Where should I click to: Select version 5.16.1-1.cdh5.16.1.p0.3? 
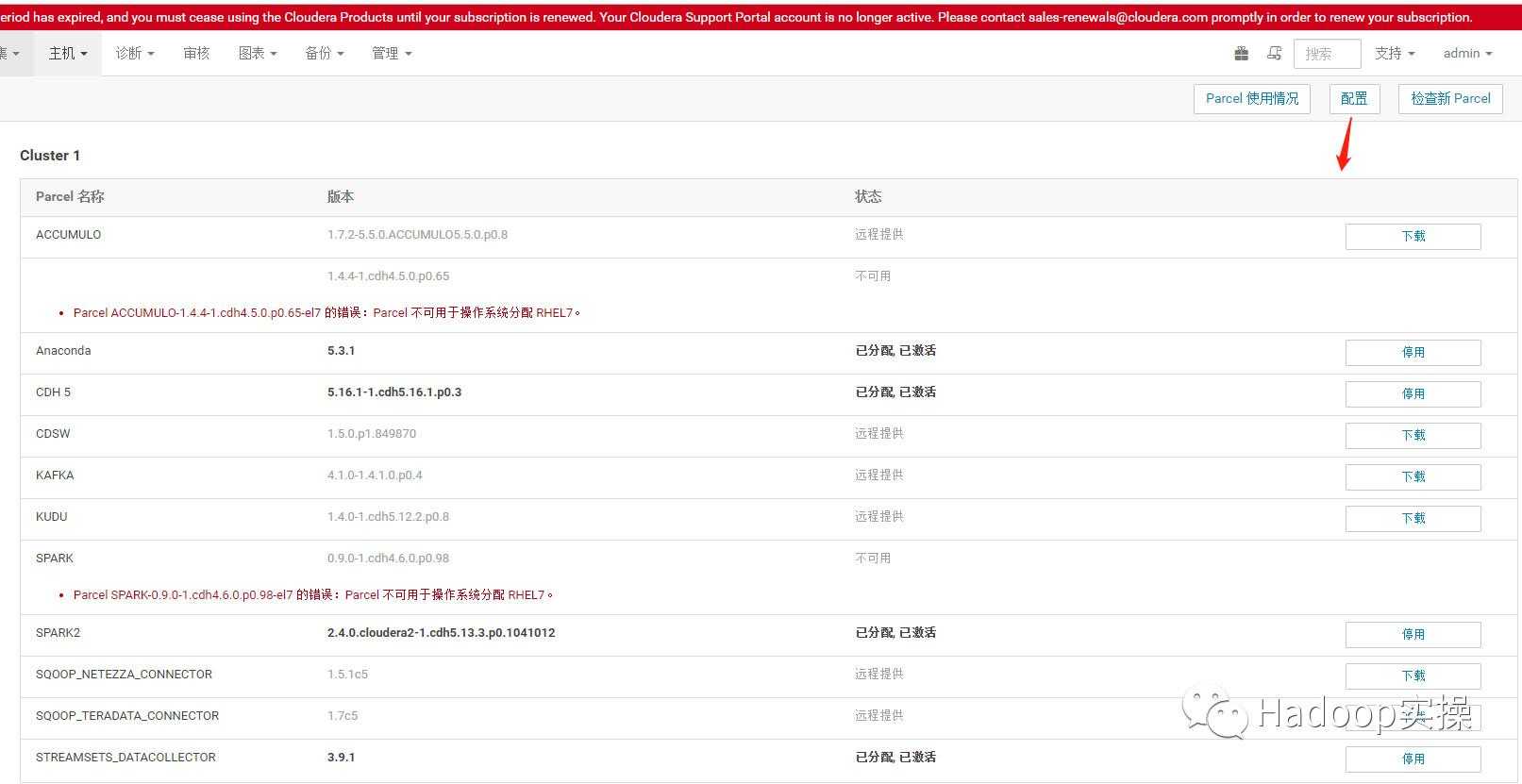pyautogui.click(x=394, y=392)
